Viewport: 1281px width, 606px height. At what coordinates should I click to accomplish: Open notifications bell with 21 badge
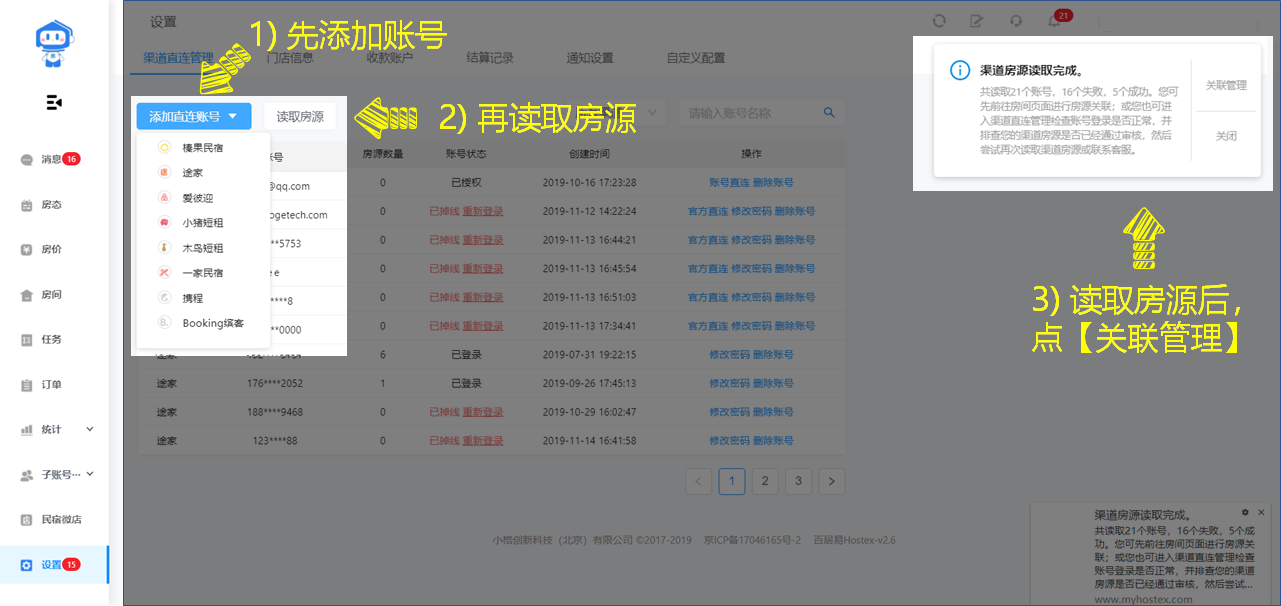point(1056,19)
